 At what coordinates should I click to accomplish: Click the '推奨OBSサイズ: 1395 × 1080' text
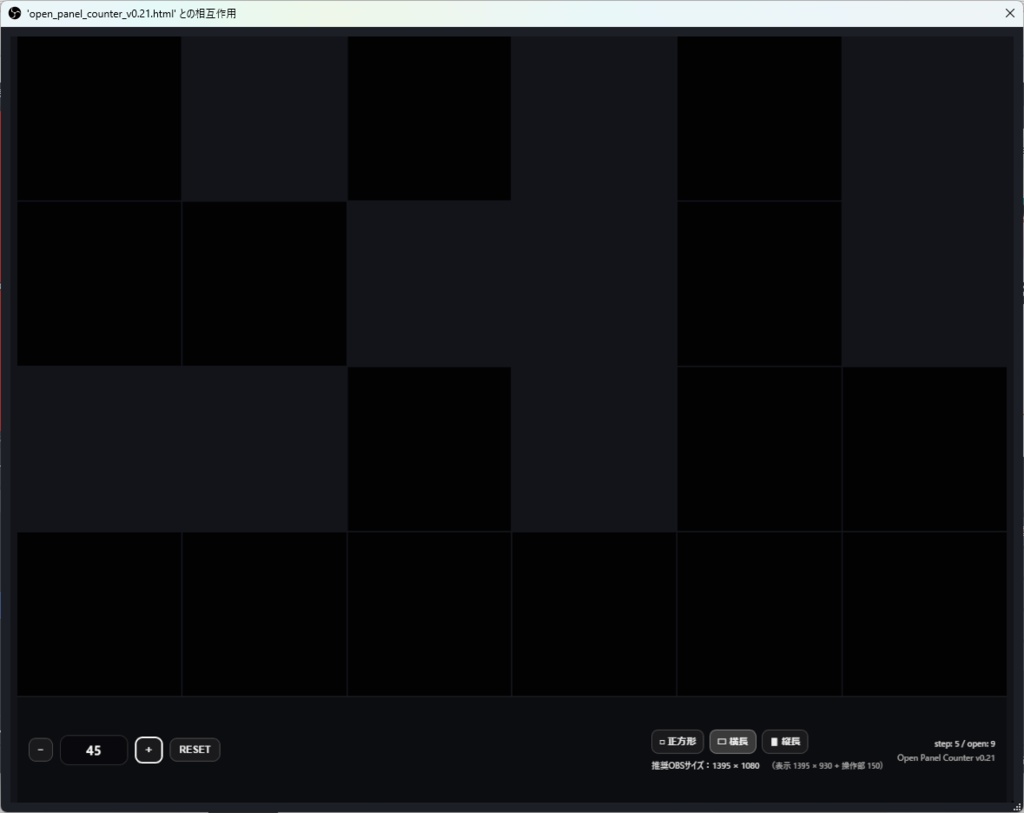tap(705, 765)
